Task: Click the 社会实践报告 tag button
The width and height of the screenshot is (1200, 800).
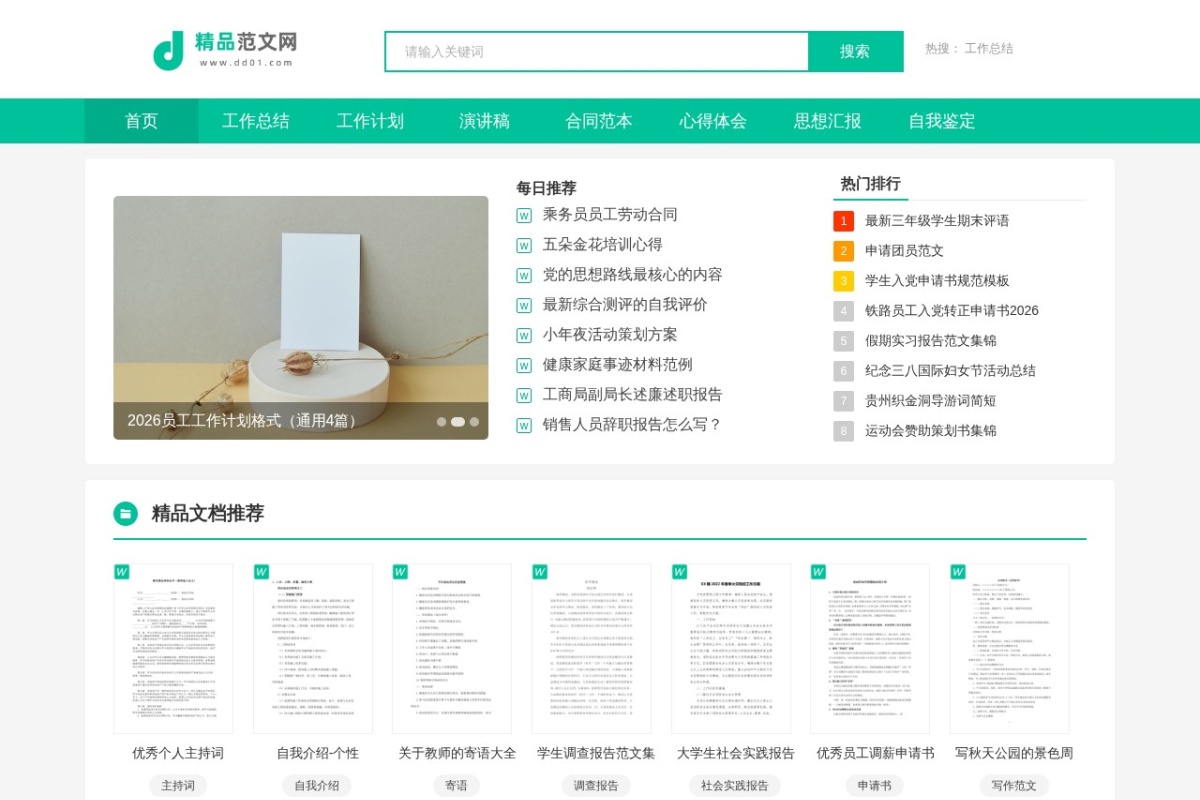Action: 735,785
